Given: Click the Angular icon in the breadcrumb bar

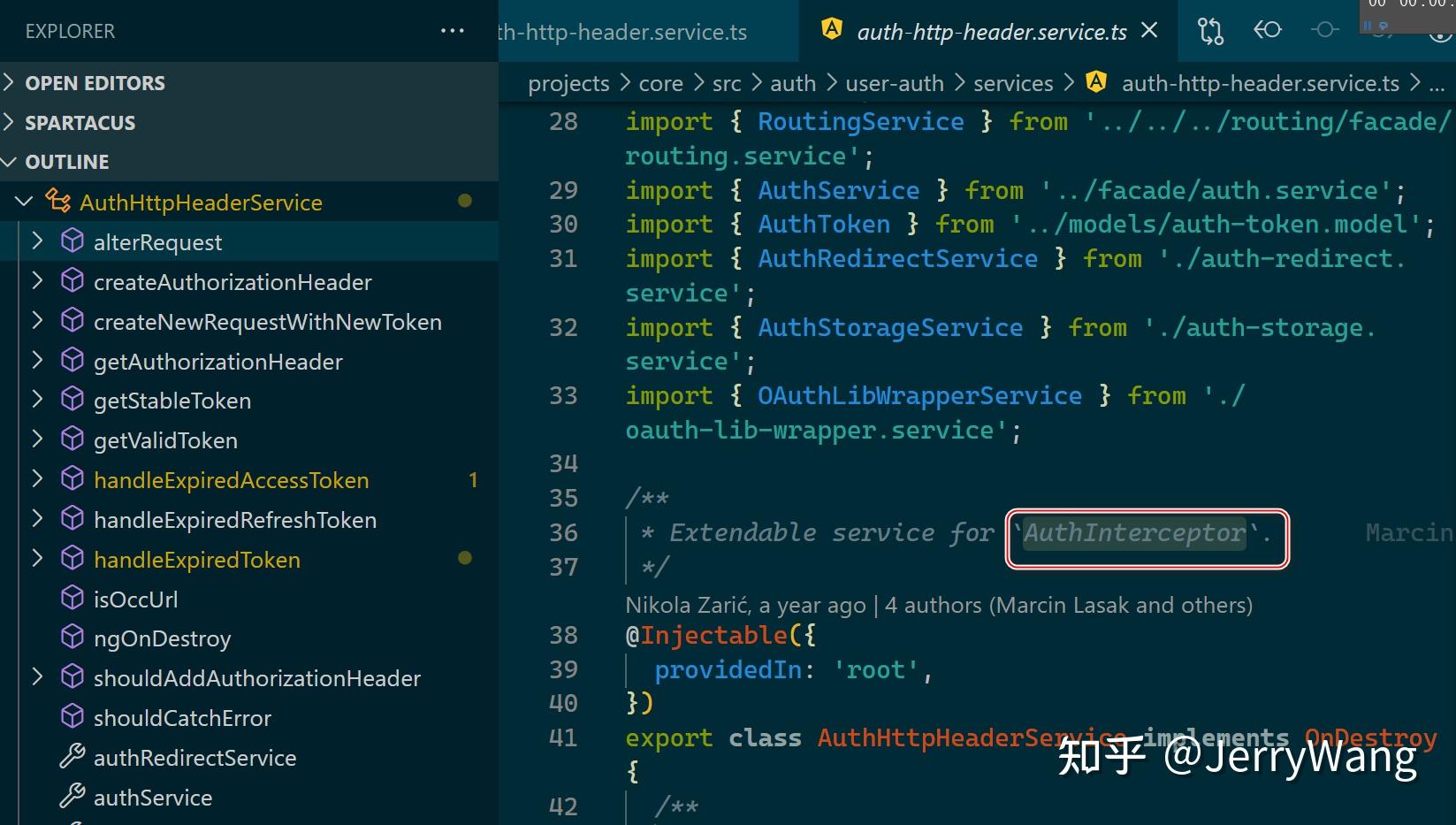Looking at the screenshot, I should [x=1097, y=82].
